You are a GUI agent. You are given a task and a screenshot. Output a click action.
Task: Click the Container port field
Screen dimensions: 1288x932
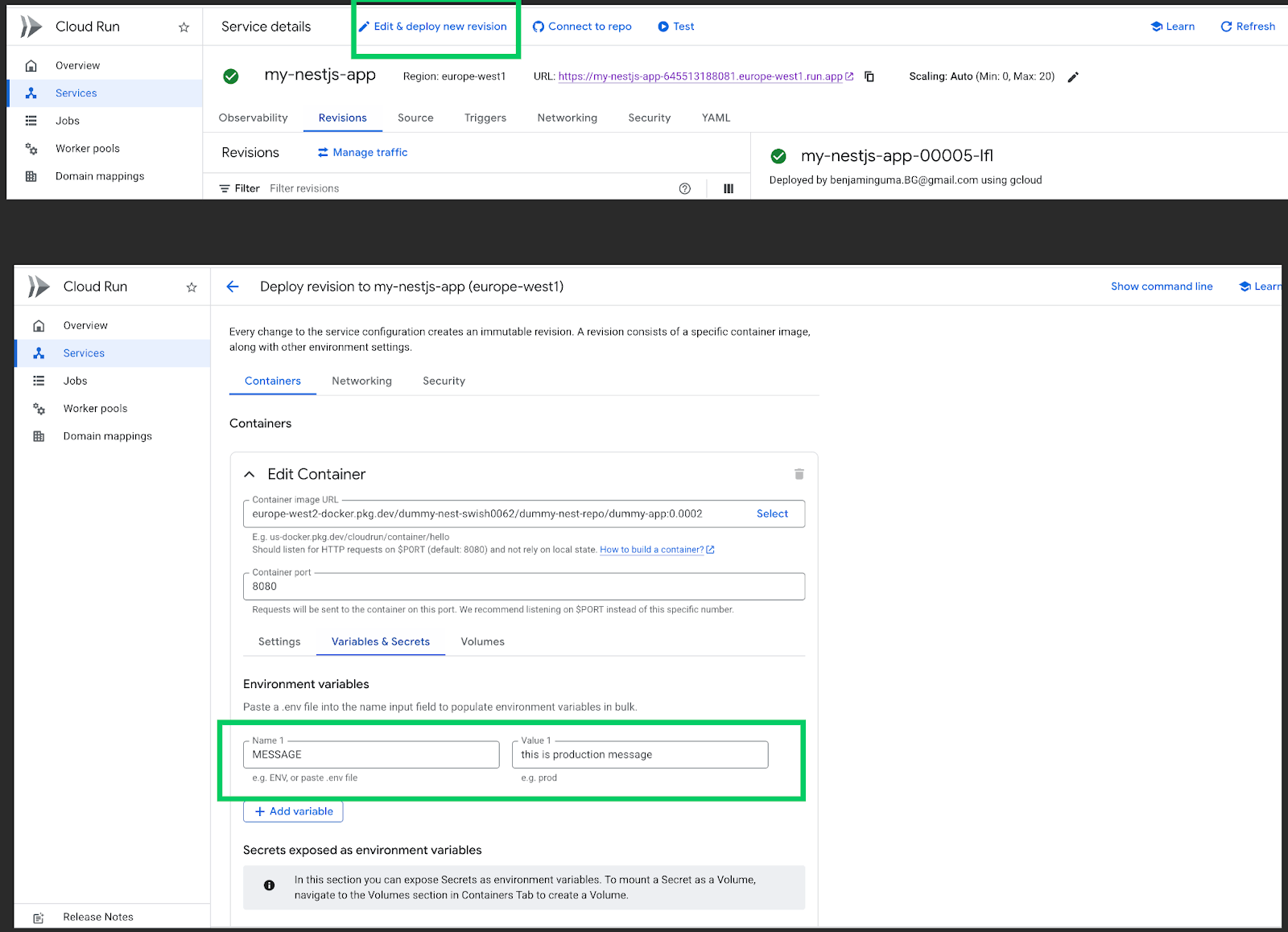524,587
